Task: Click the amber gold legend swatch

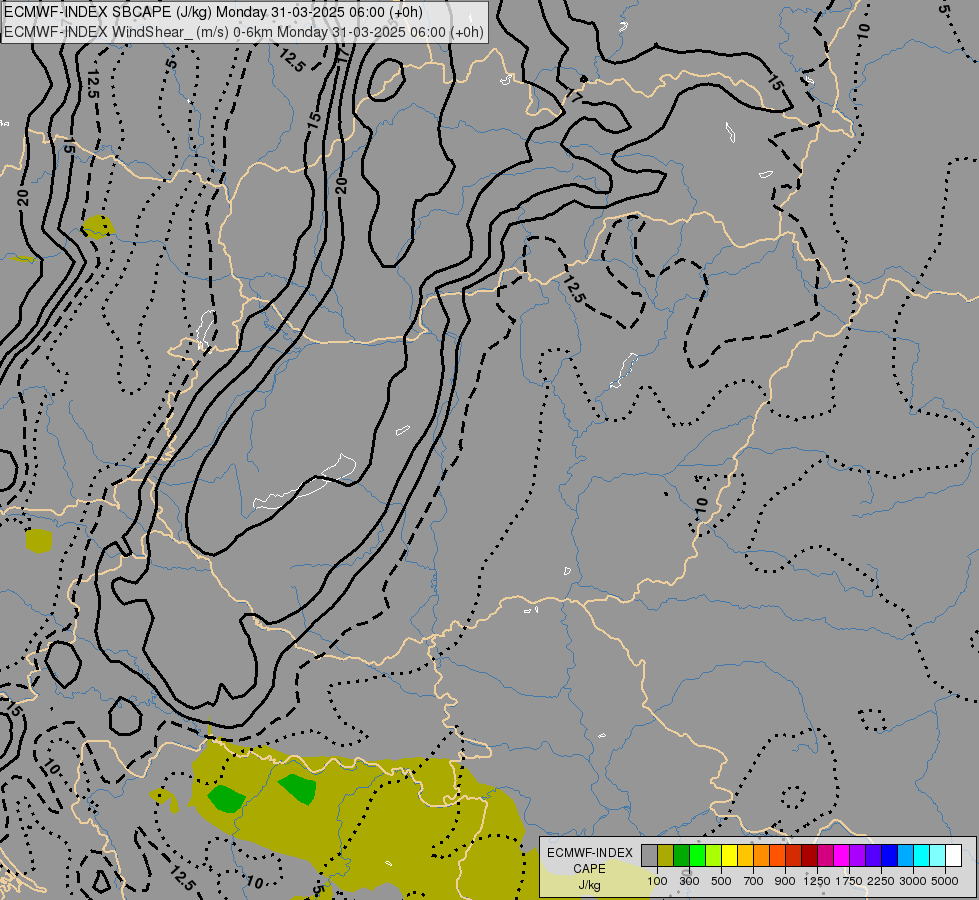Action: point(745,855)
